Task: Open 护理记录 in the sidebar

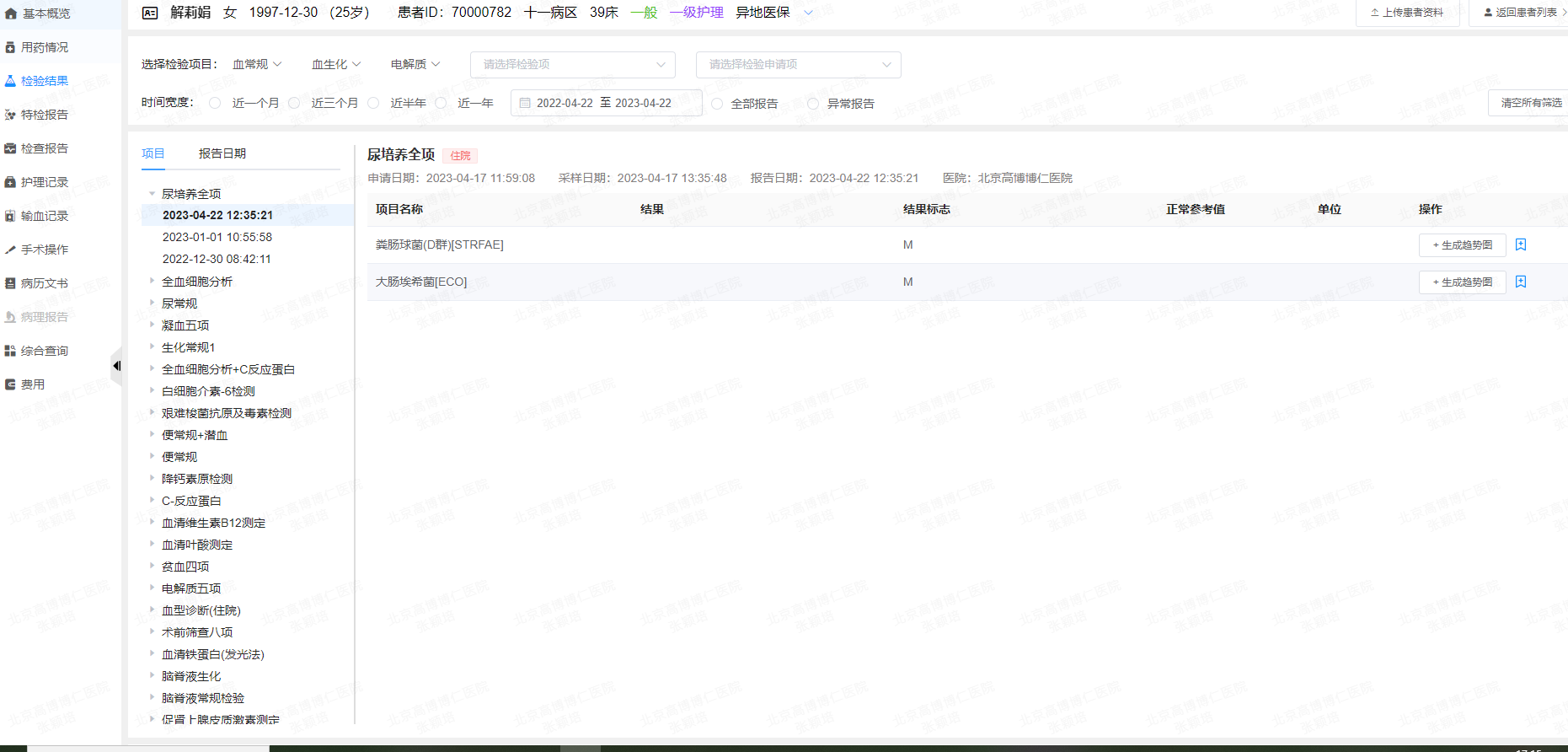Action: (37, 182)
